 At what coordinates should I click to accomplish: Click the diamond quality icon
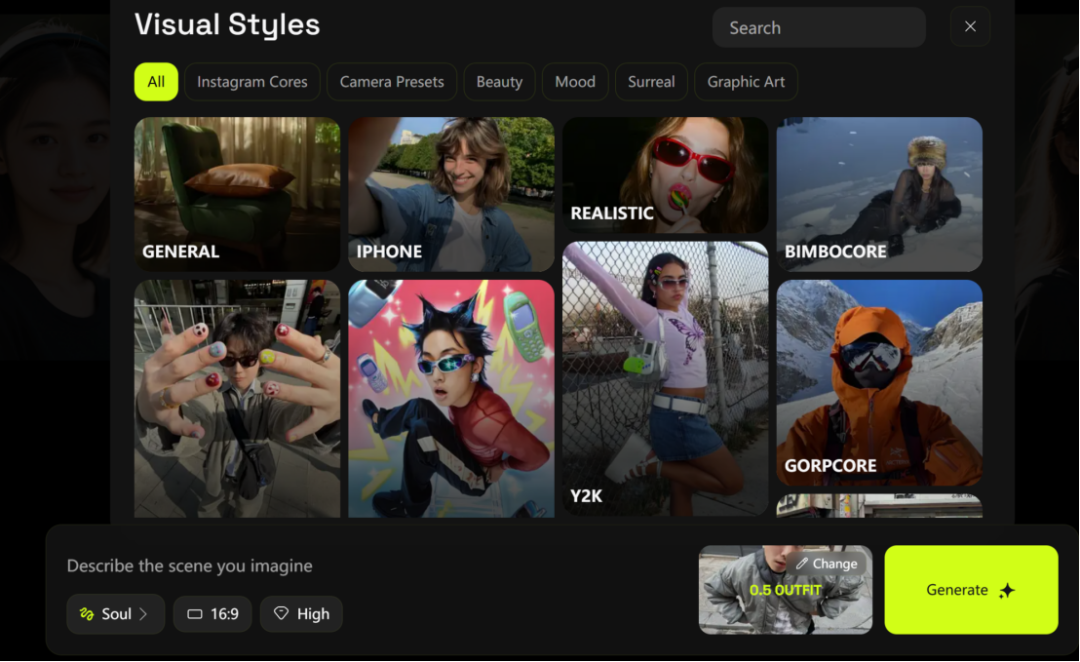[x=281, y=613]
